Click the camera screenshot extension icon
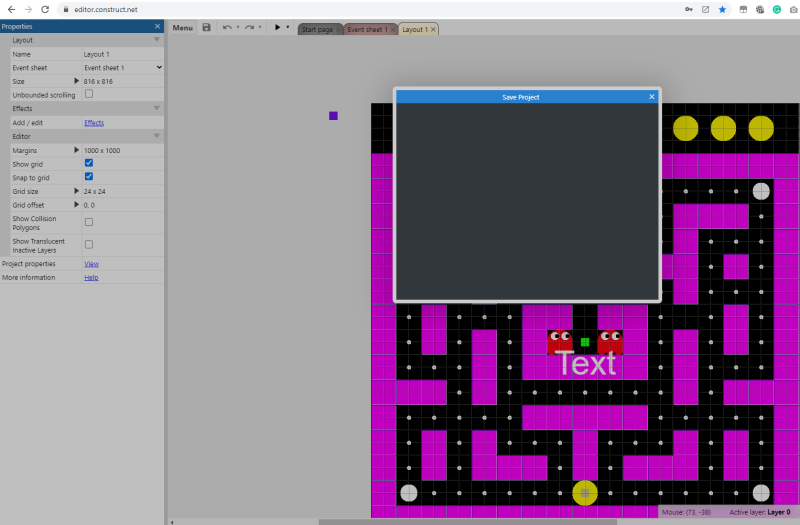This screenshot has width=800, height=525. [794, 9]
